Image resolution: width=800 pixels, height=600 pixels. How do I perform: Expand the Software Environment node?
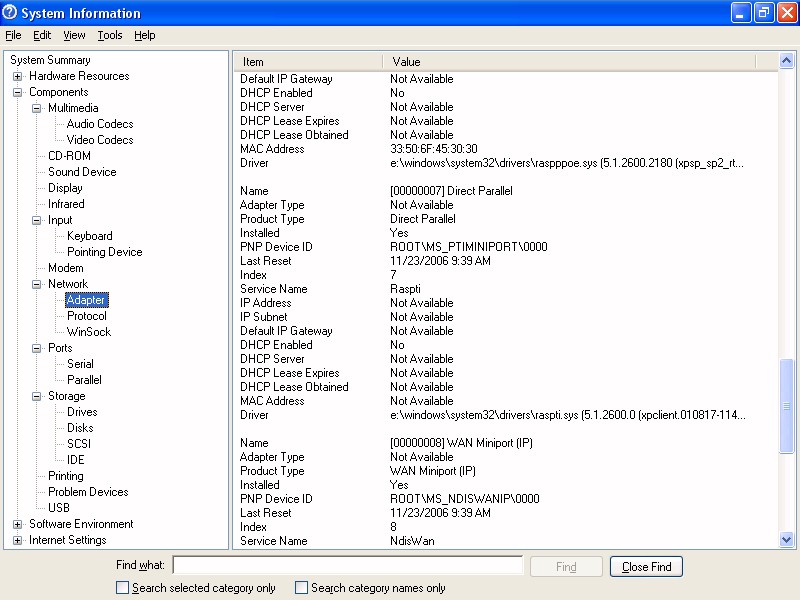[x=18, y=524]
